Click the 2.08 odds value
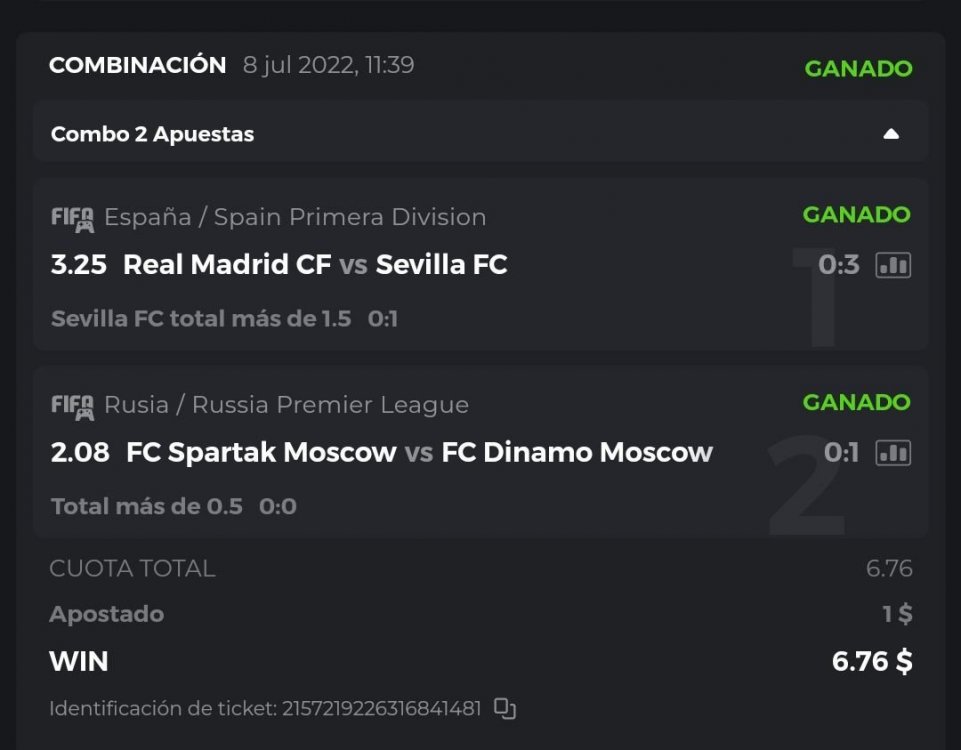This screenshot has width=961, height=750. (80, 453)
